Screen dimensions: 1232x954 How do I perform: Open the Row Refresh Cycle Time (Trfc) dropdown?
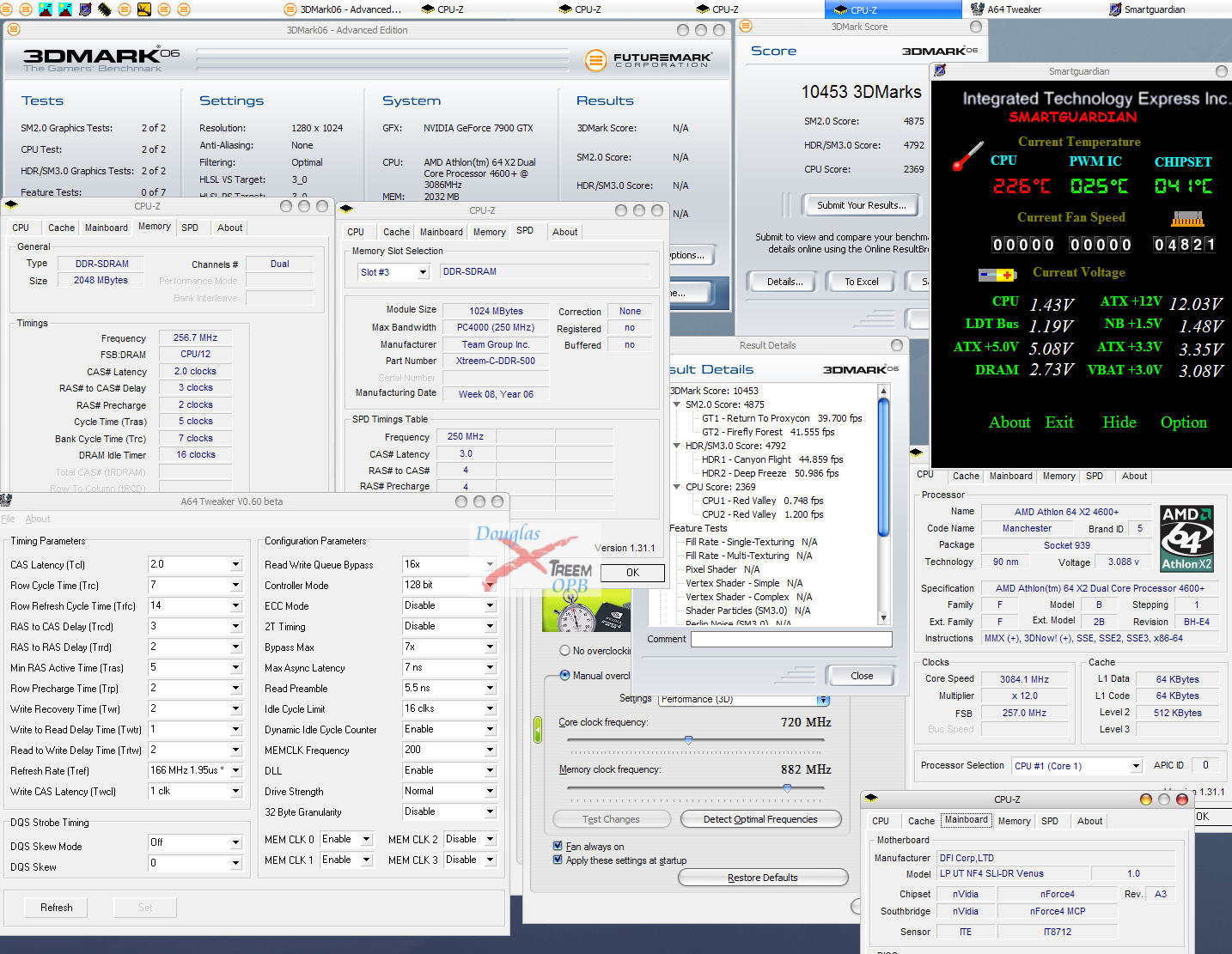pyautogui.click(x=235, y=605)
